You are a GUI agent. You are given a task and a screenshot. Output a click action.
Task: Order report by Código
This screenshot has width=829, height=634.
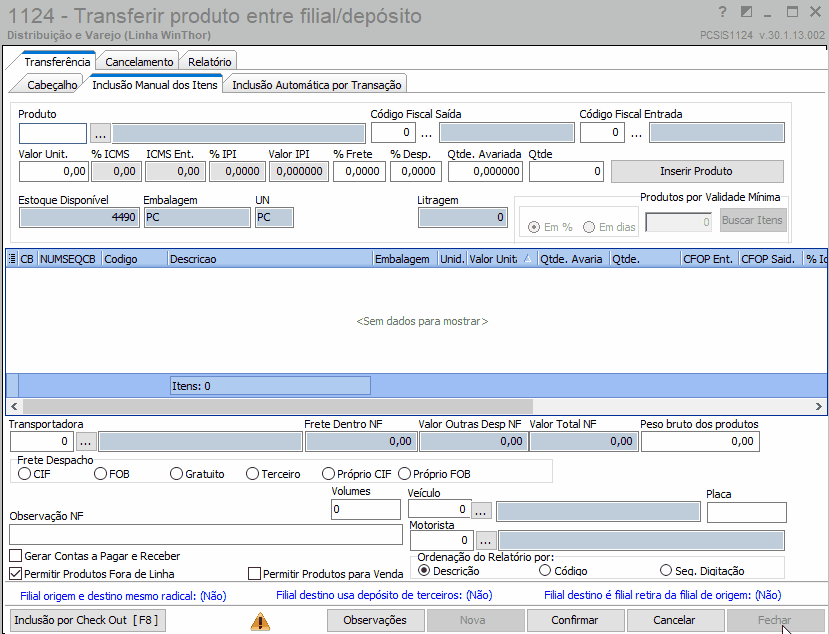[x=545, y=571]
